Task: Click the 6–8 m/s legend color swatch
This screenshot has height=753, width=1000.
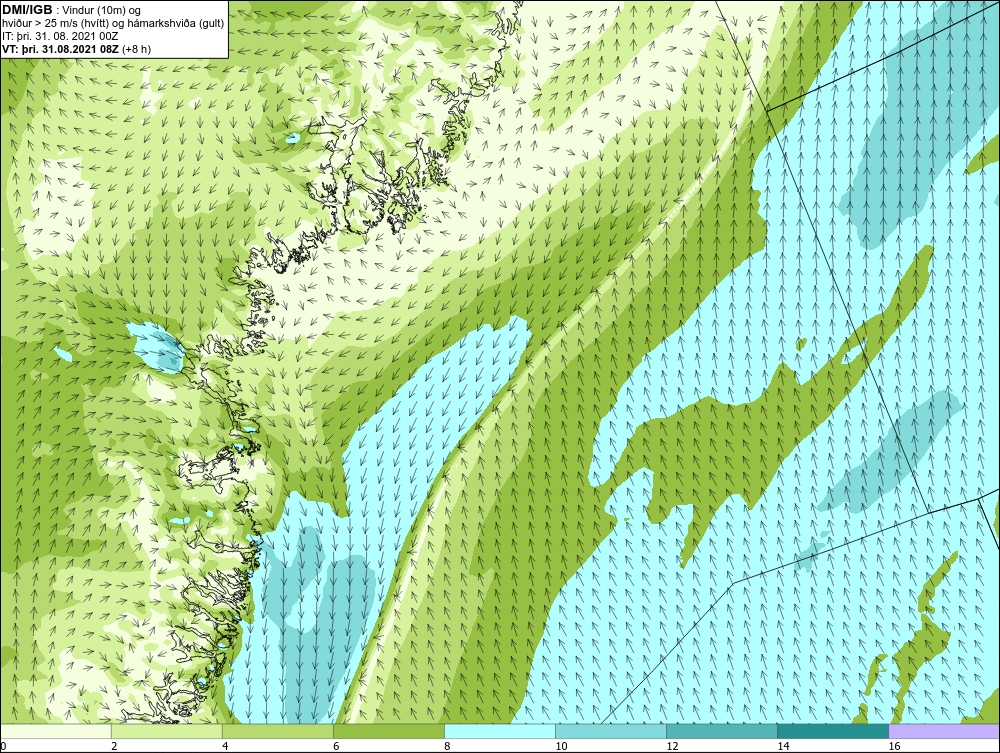Action: (x=388, y=731)
